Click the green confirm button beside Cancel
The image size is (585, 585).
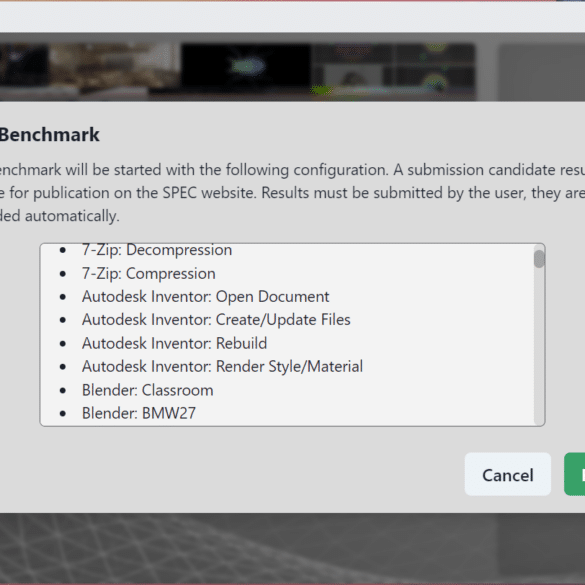pyautogui.click(x=575, y=474)
